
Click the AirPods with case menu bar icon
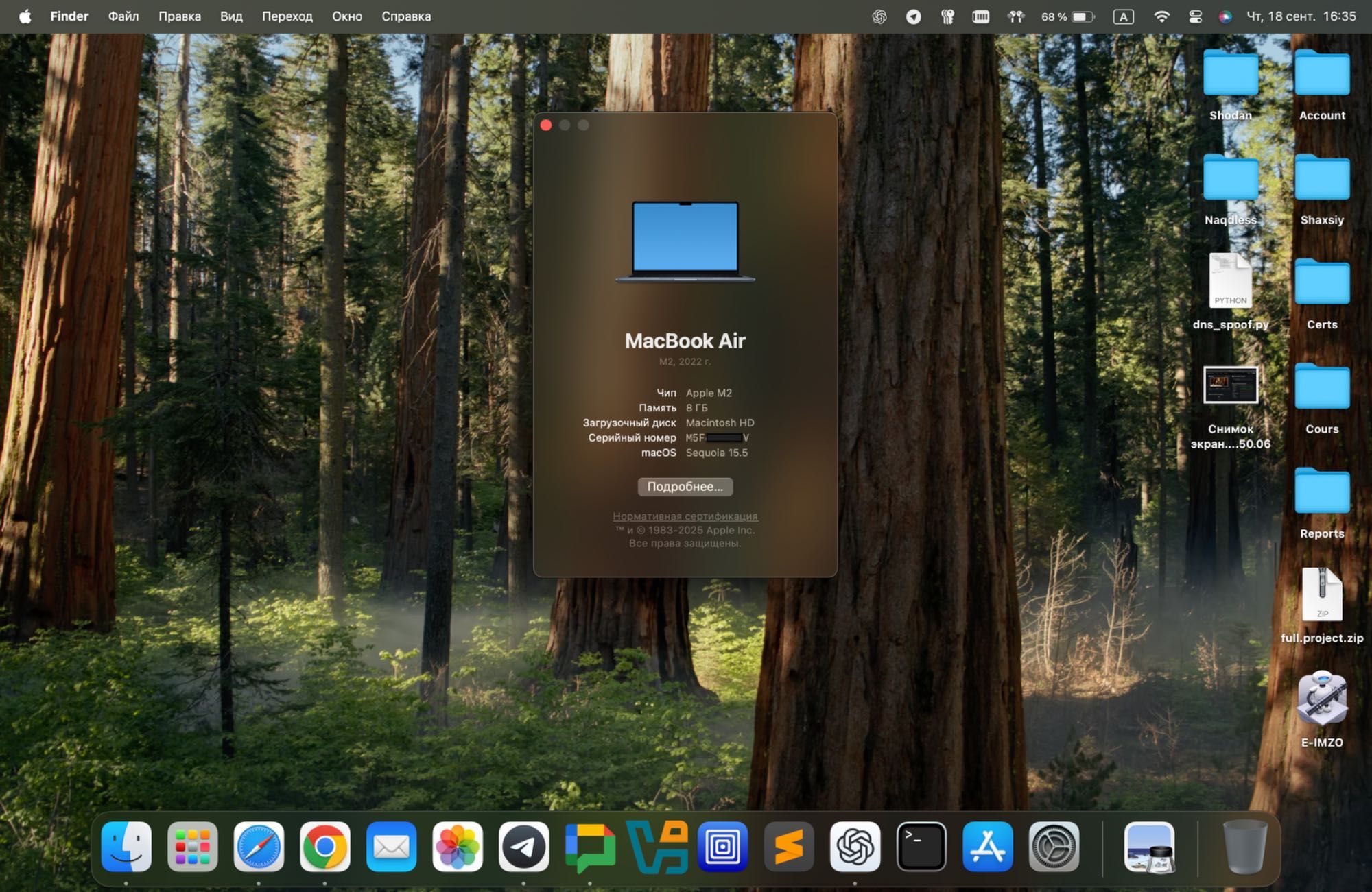coord(1016,16)
